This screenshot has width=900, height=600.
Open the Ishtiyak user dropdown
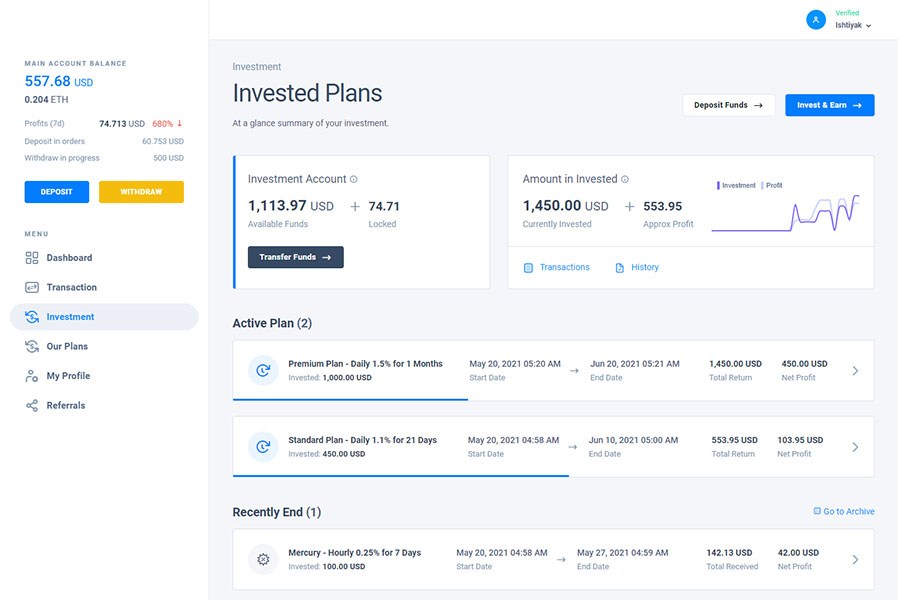point(853,25)
